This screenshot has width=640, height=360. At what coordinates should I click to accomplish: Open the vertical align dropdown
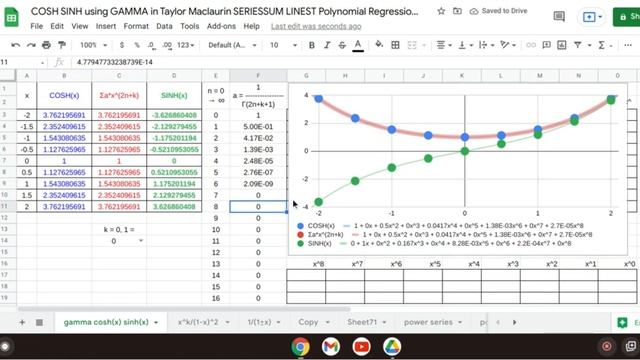coord(464,45)
